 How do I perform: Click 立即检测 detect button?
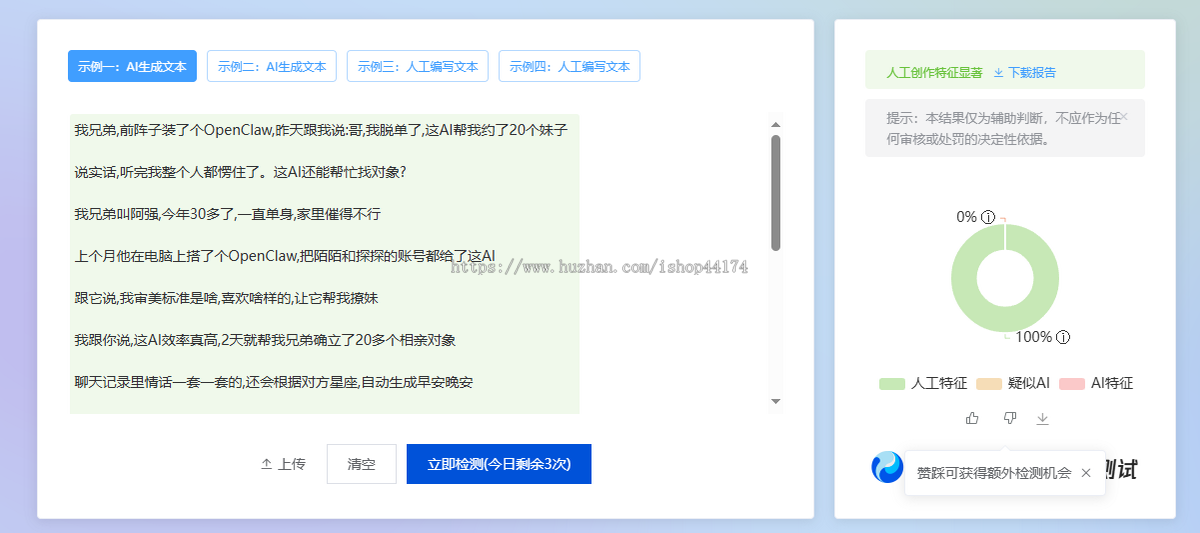(499, 464)
